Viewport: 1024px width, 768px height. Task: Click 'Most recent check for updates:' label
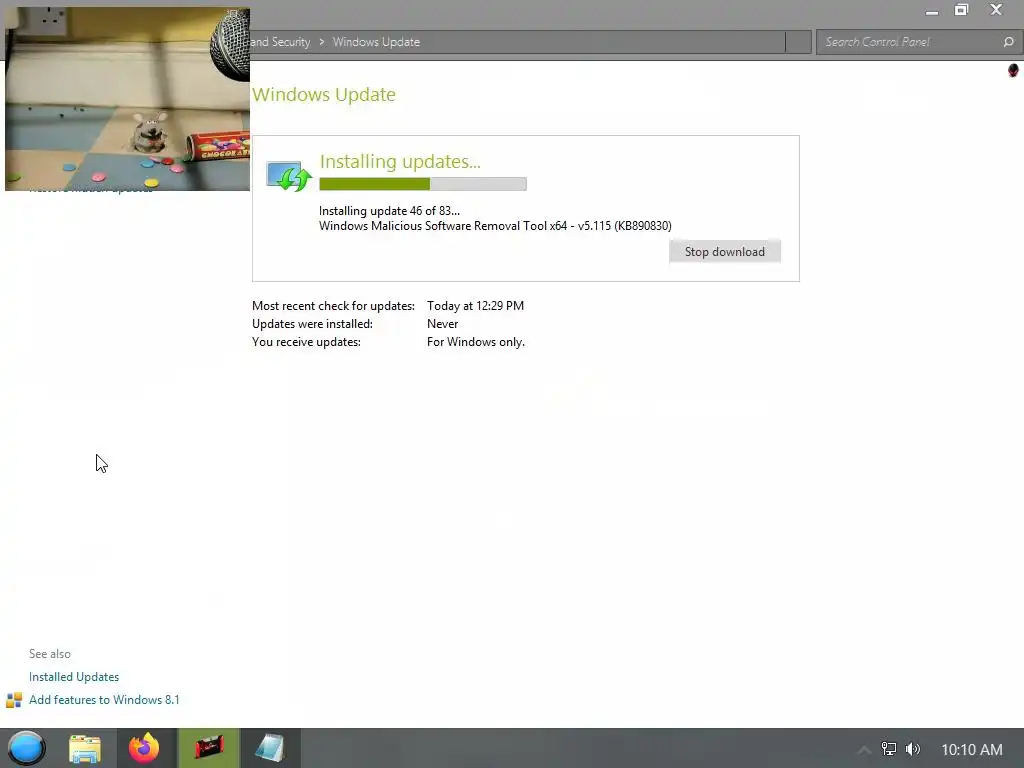(x=333, y=306)
